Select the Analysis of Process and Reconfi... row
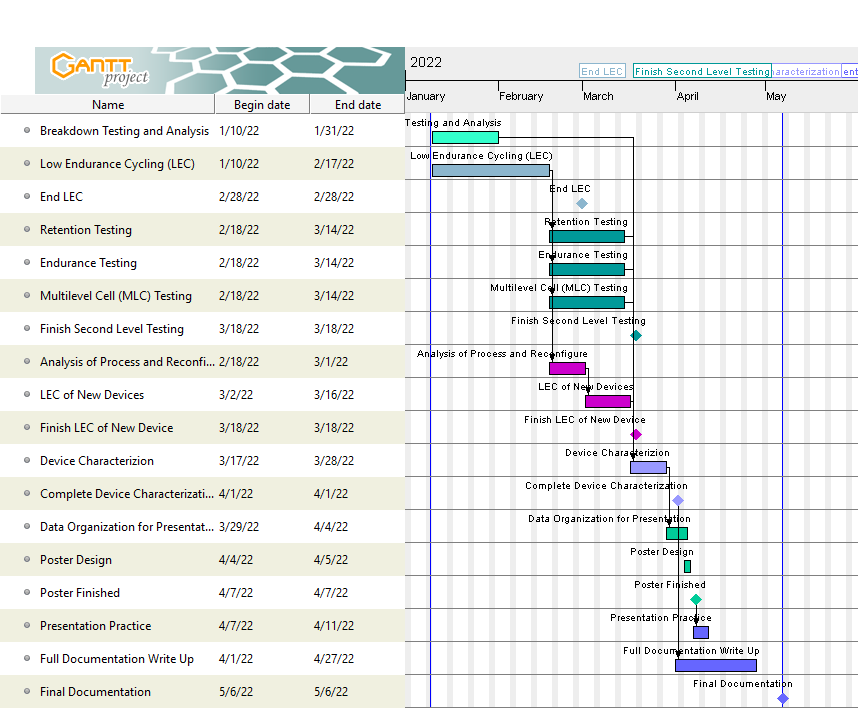This screenshot has height=708, width=858. tap(202, 362)
